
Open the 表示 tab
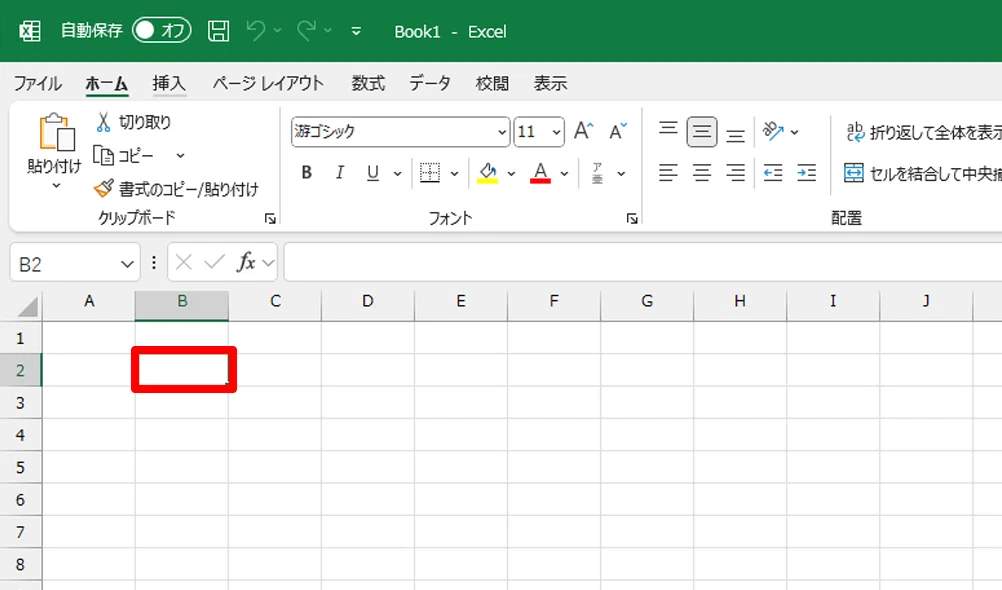click(x=550, y=83)
